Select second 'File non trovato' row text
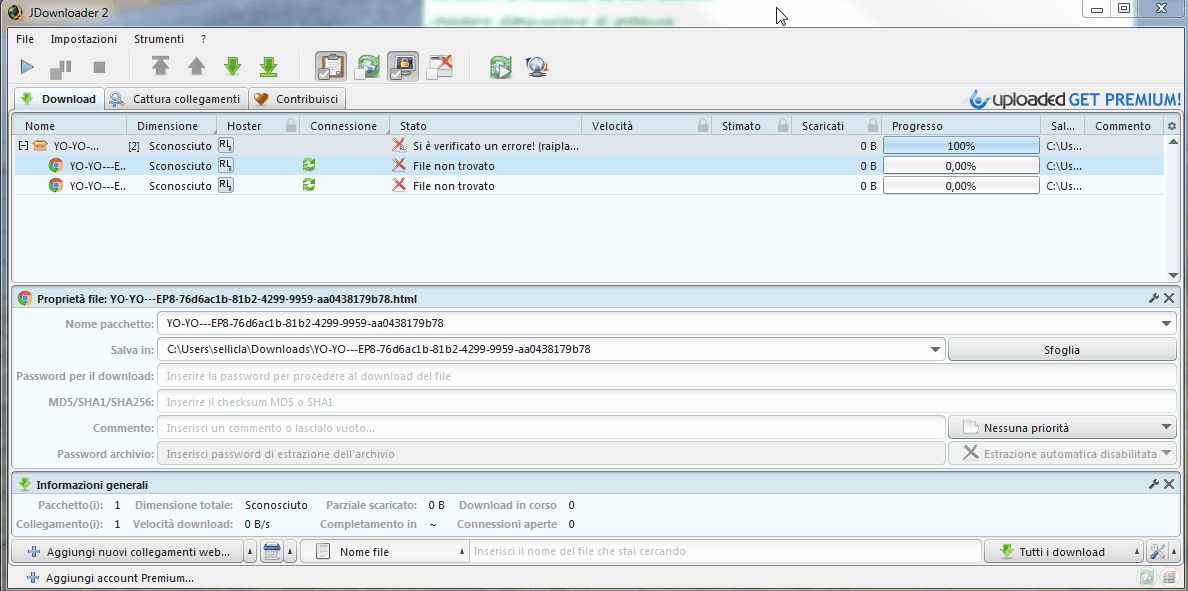The height and width of the screenshot is (591, 1188). click(454, 186)
